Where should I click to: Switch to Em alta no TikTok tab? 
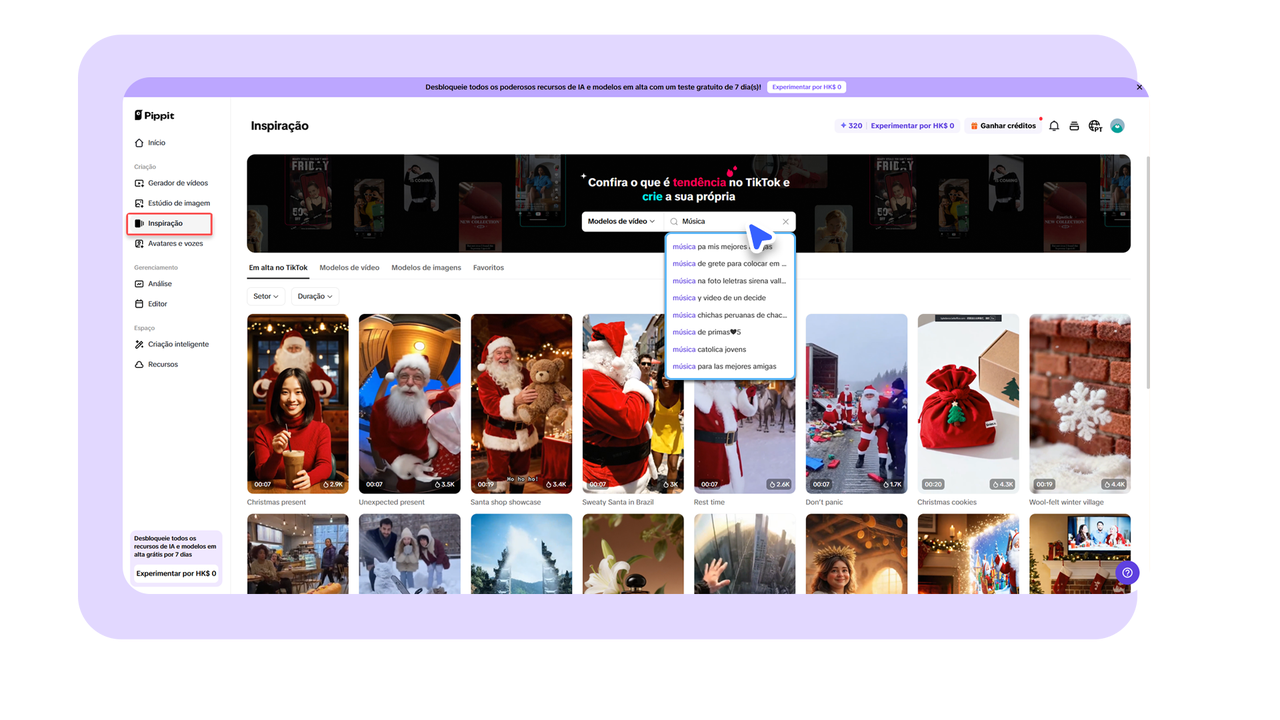tap(278, 268)
